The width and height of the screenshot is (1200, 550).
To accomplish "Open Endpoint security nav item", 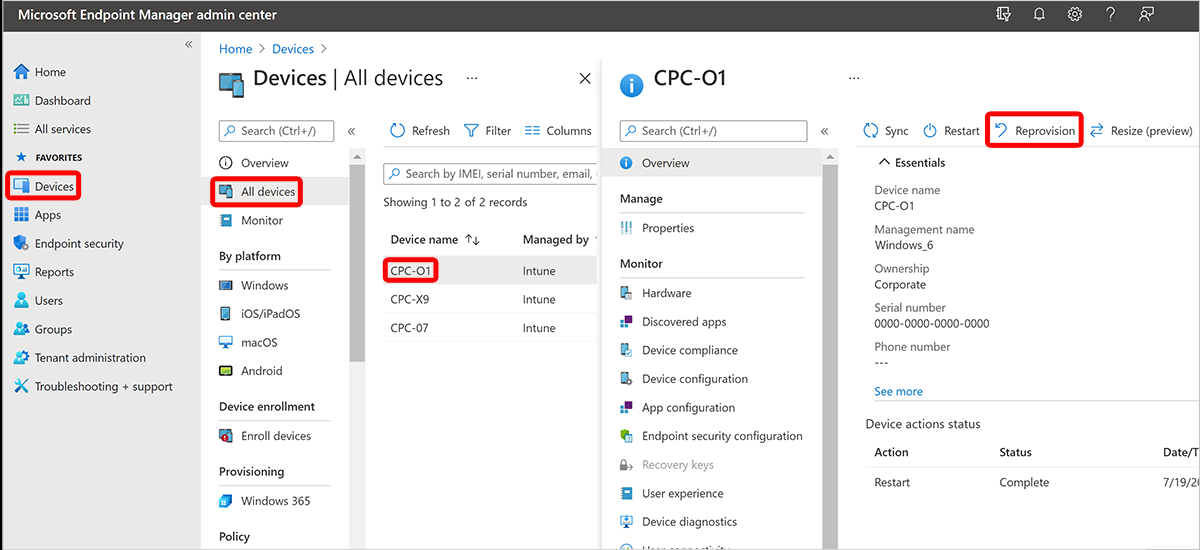I will (69, 243).
